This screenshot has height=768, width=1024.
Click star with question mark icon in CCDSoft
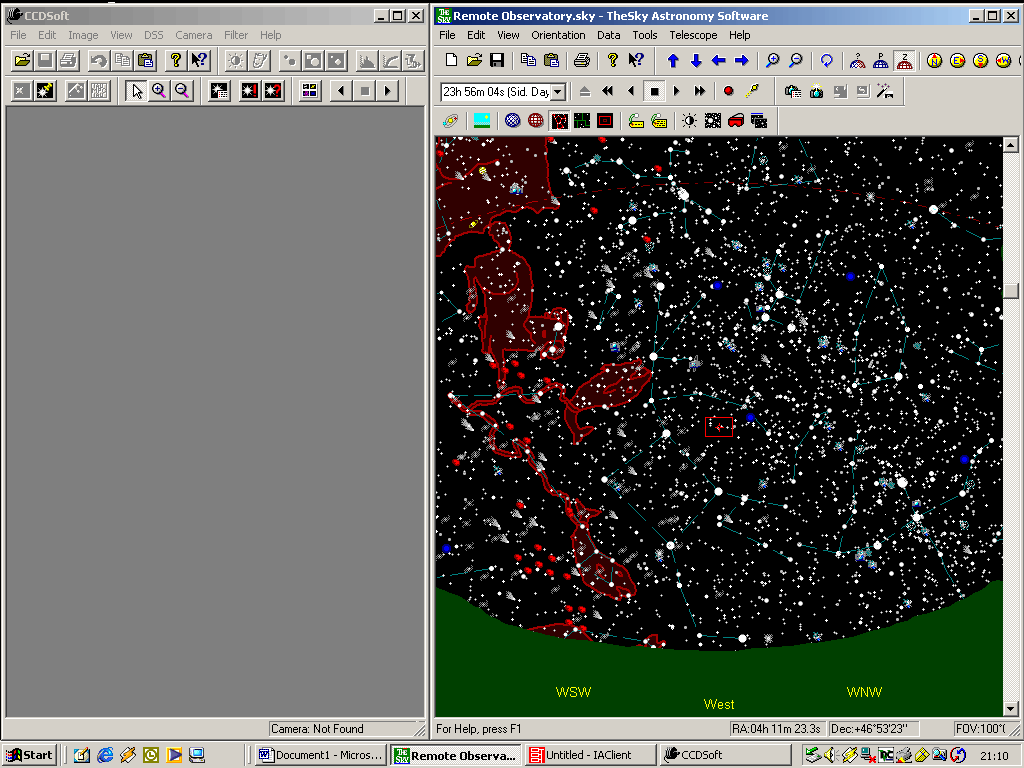pos(272,91)
